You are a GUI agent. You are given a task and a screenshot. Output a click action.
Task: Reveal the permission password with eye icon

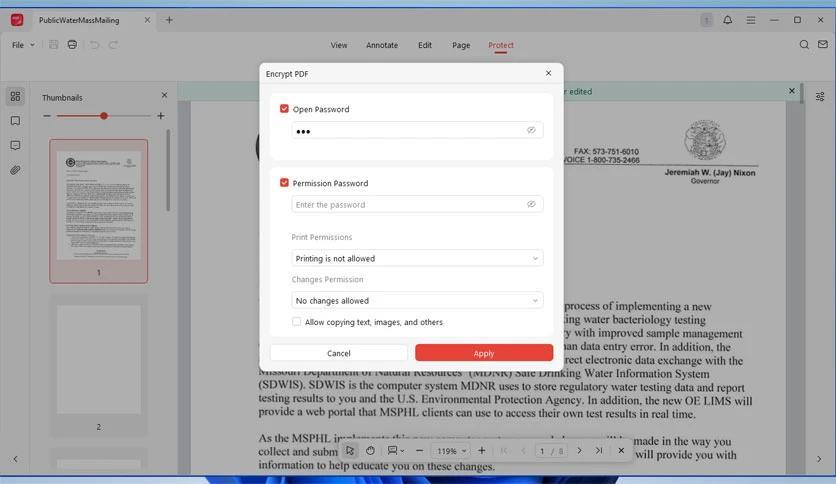point(531,204)
